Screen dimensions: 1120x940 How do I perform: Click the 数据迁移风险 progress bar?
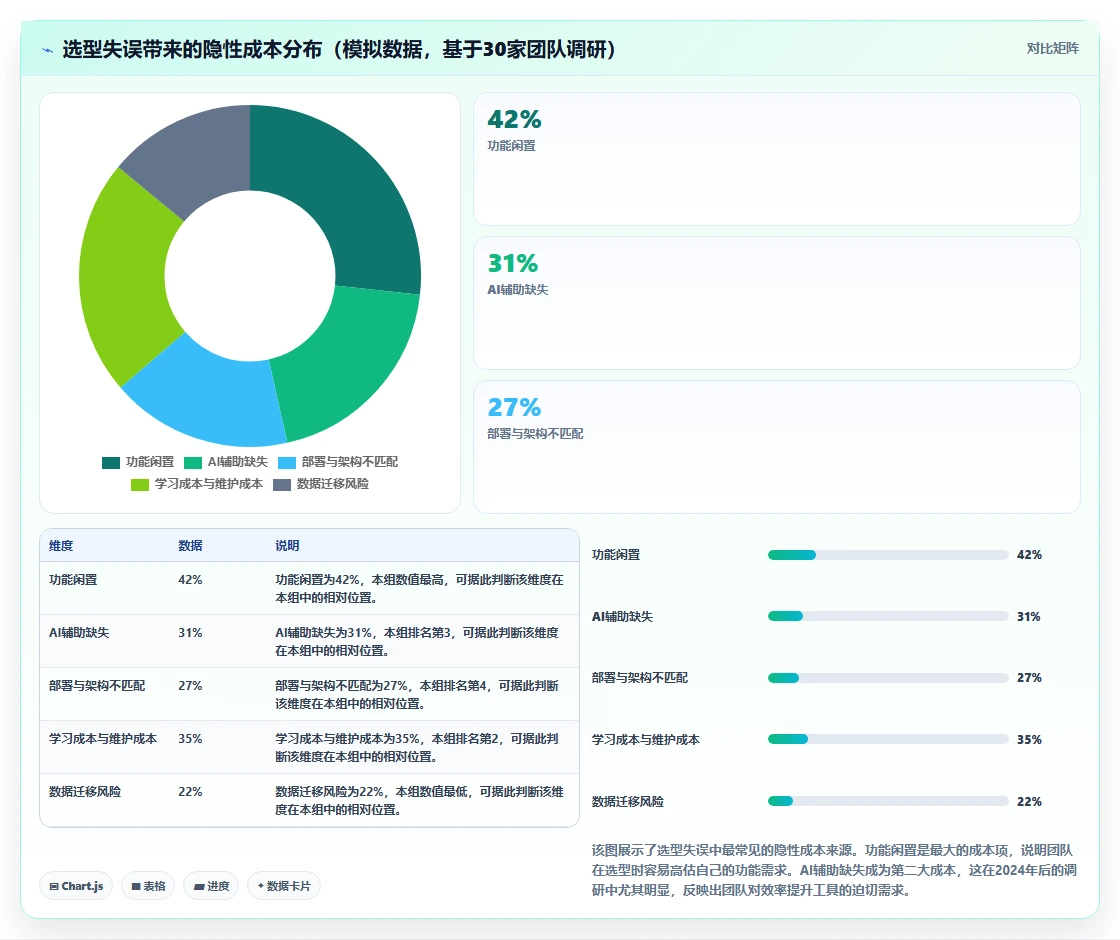pyautogui.click(x=888, y=801)
